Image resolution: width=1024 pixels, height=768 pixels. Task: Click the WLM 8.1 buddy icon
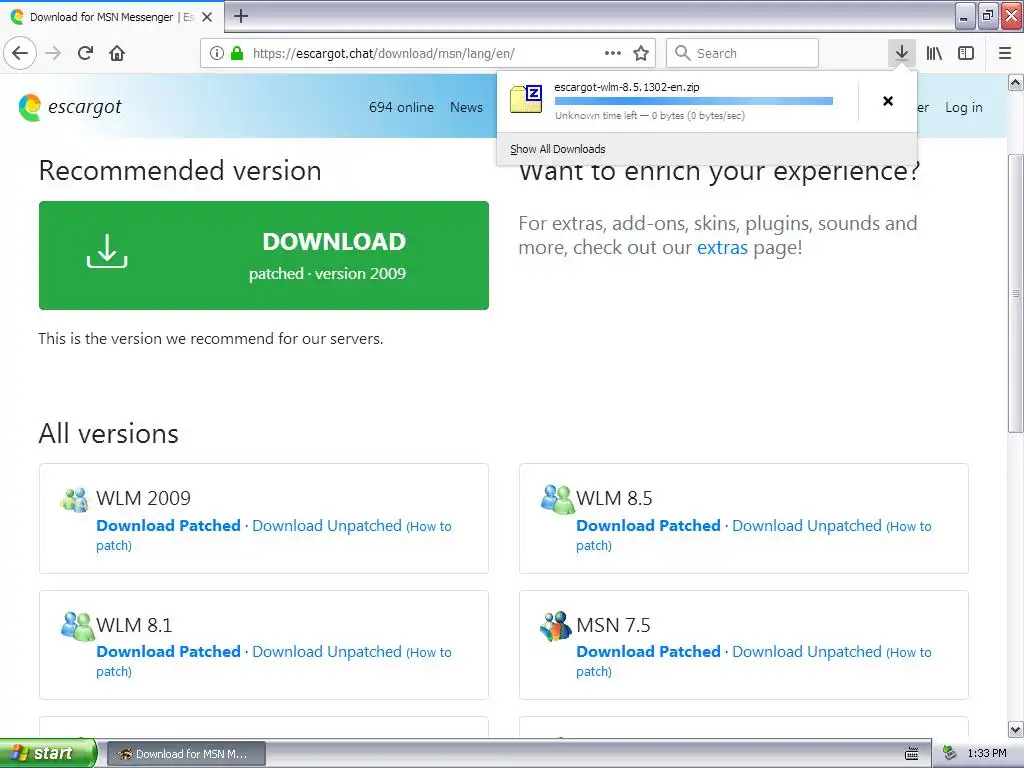click(x=77, y=626)
